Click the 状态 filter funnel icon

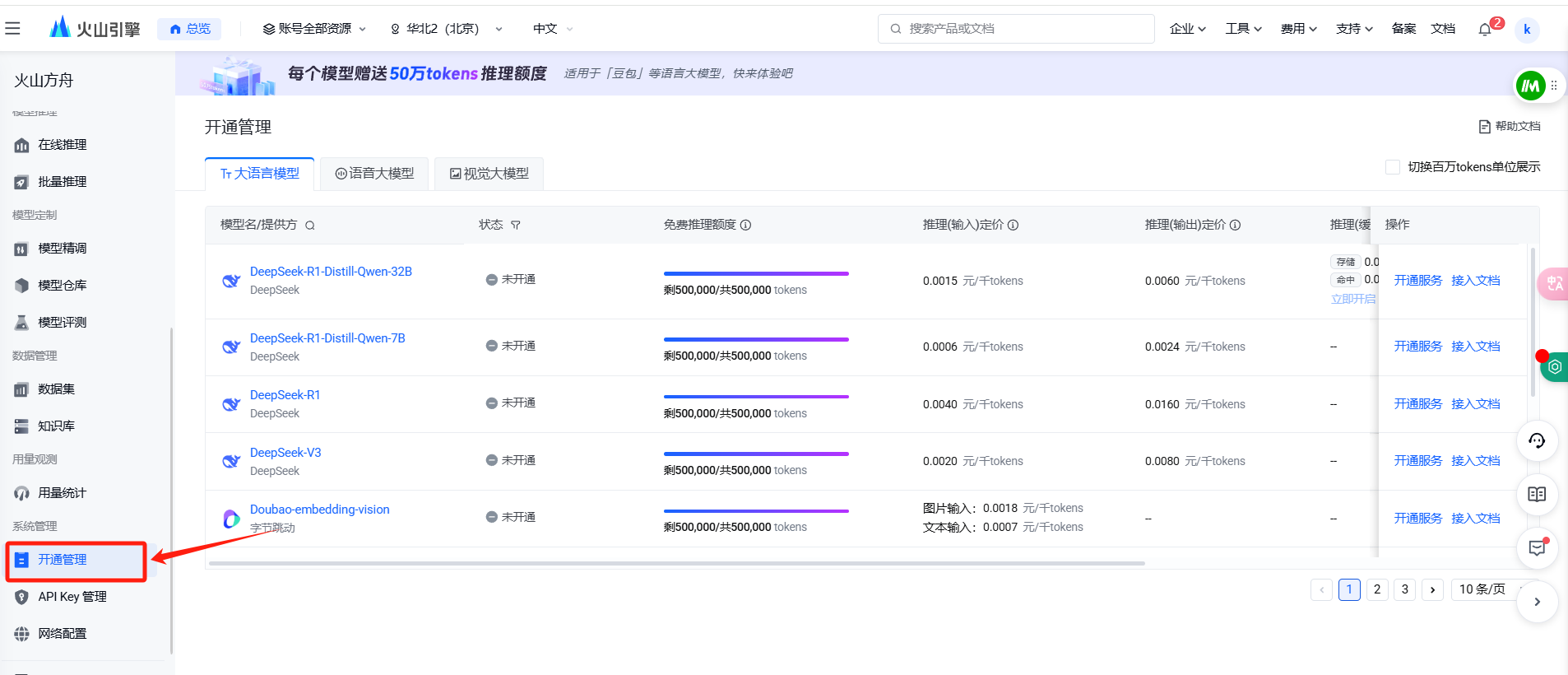coord(516,225)
